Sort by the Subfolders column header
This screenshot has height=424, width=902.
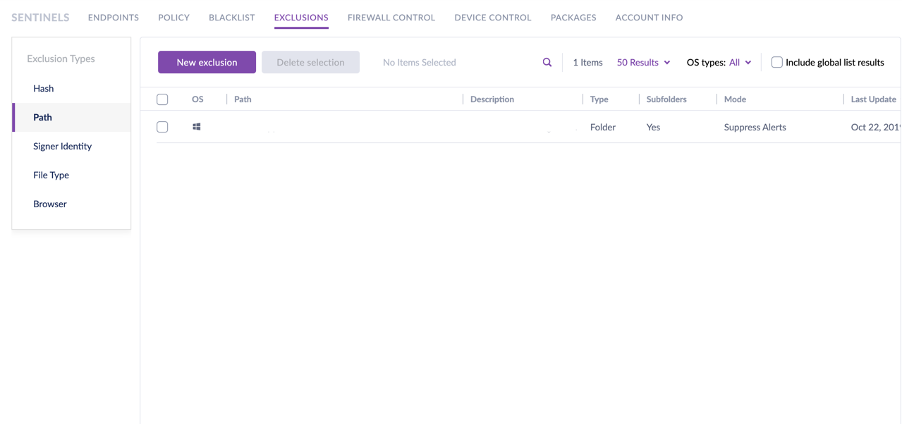coord(666,99)
